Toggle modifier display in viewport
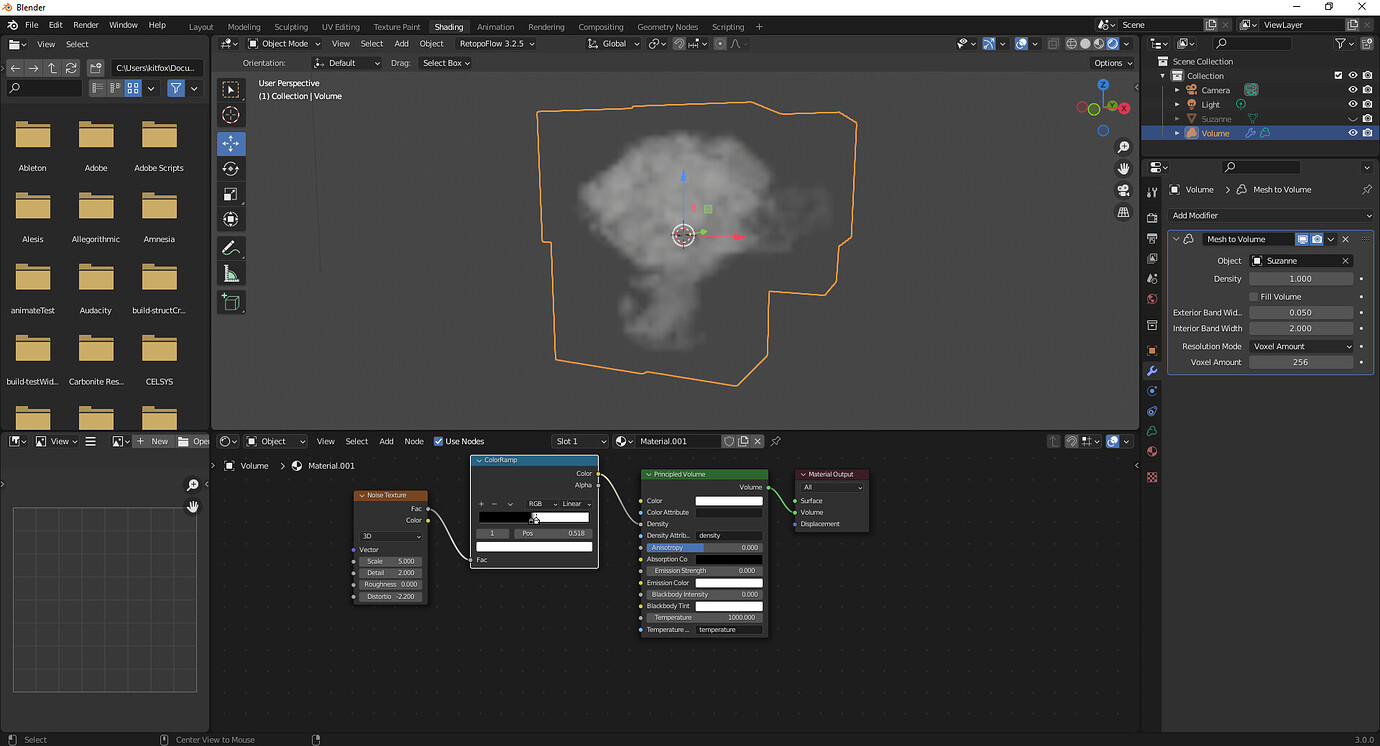This screenshot has height=746, width=1380. pyautogui.click(x=1303, y=239)
